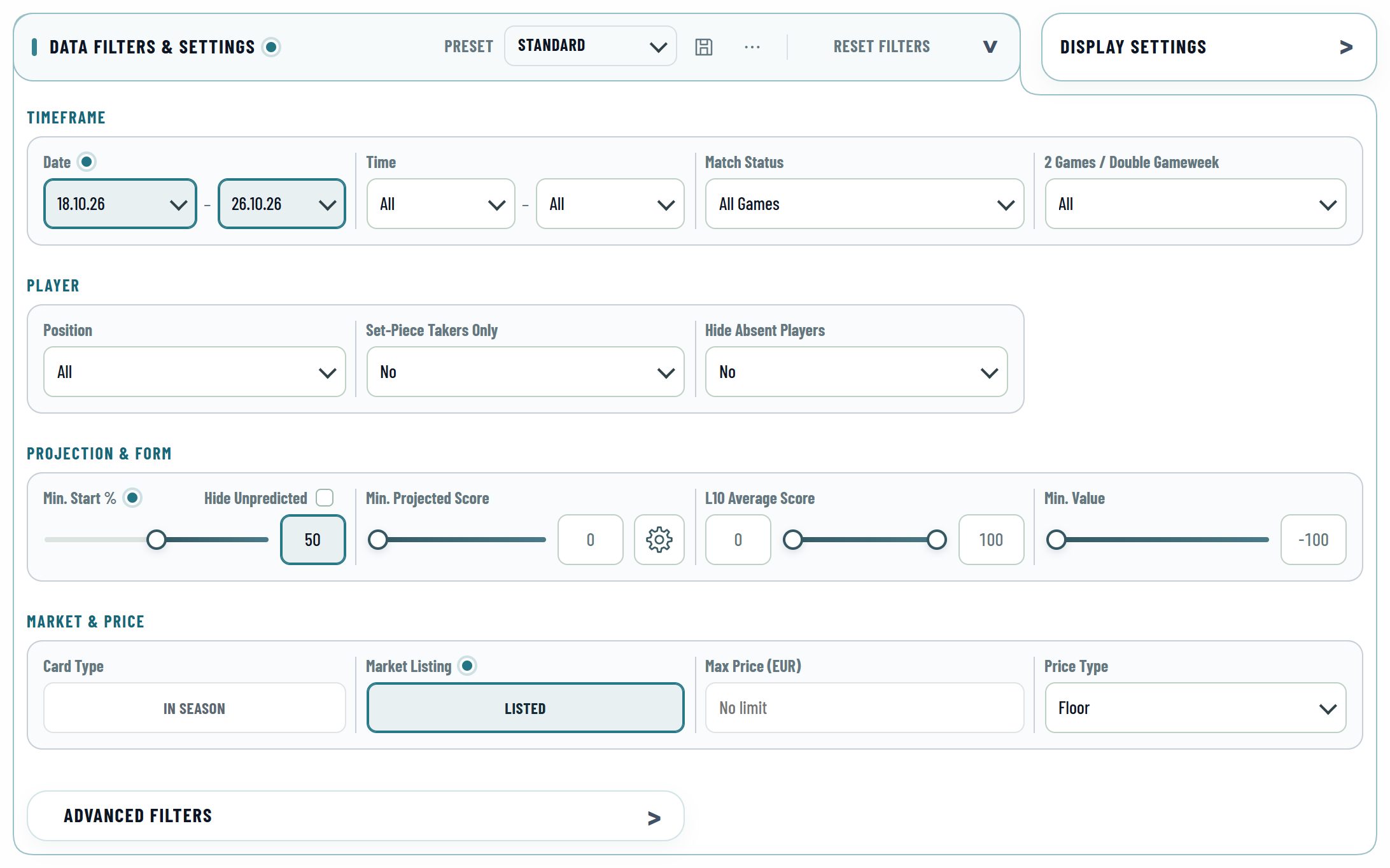Collapse the Data Filters & Settings panel arrow

990,47
